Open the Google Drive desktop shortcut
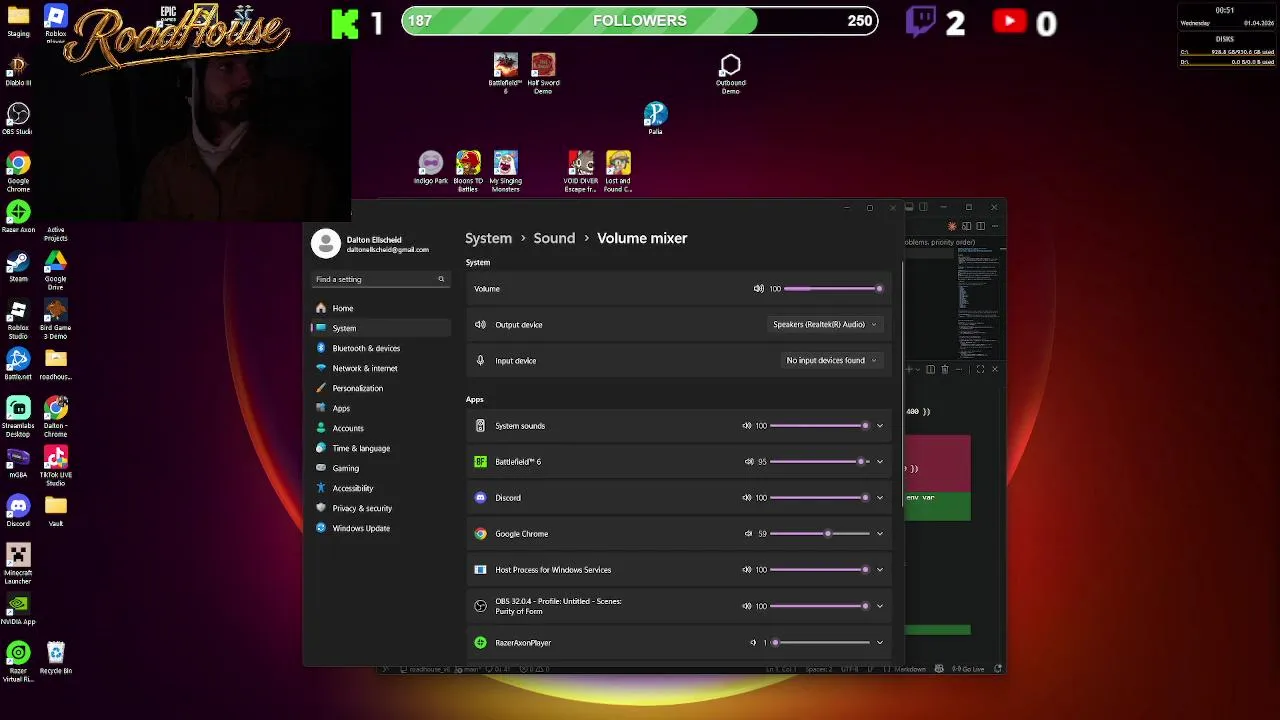Screen dimensions: 1280x720 pos(55,270)
